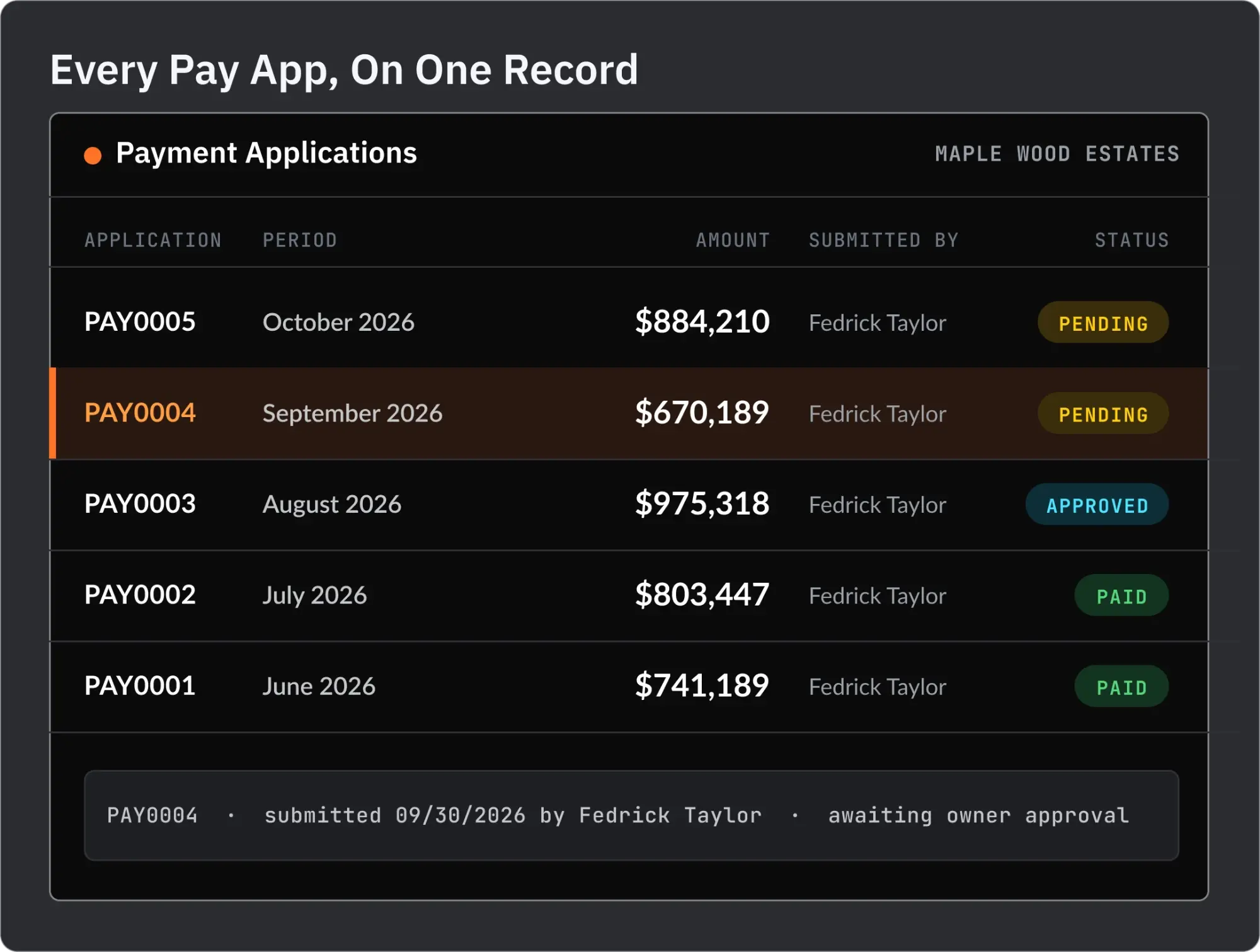Select the SUBMITTED BY column header
1260x952 pixels.
pyautogui.click(x=883, y=240)
